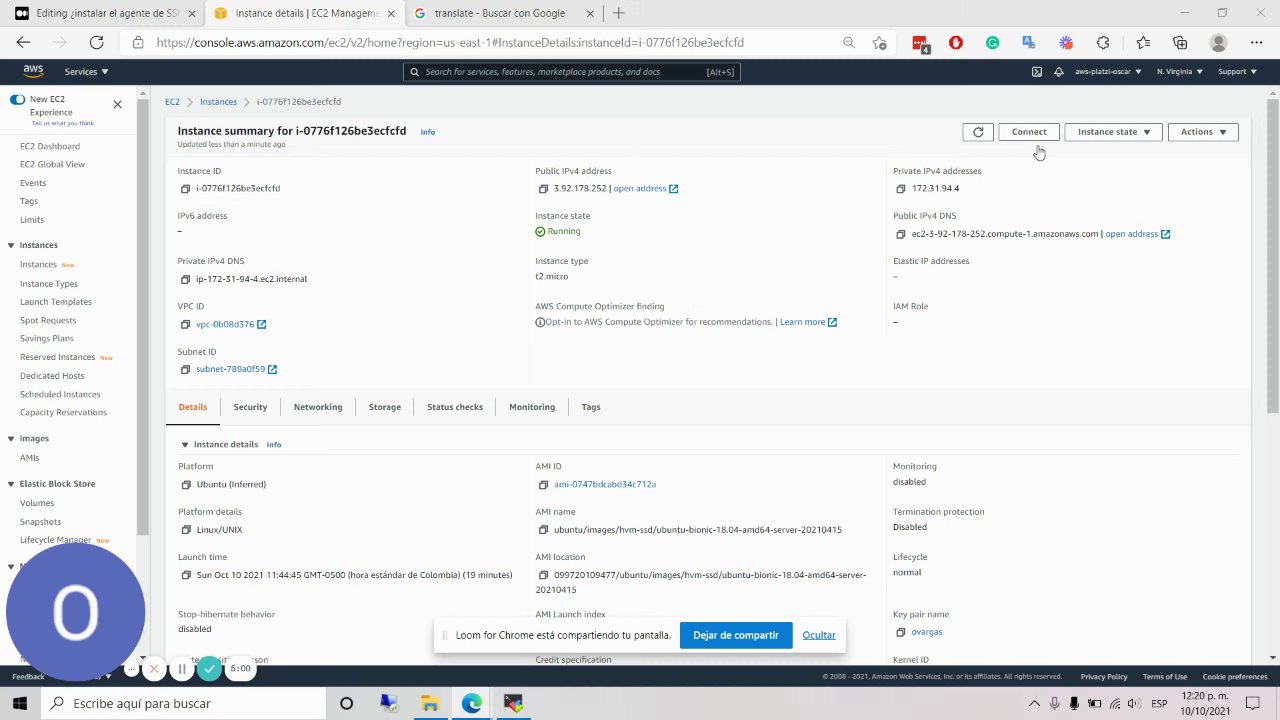Toggle the New EC2 Experience switch

(x=17, y=100)
